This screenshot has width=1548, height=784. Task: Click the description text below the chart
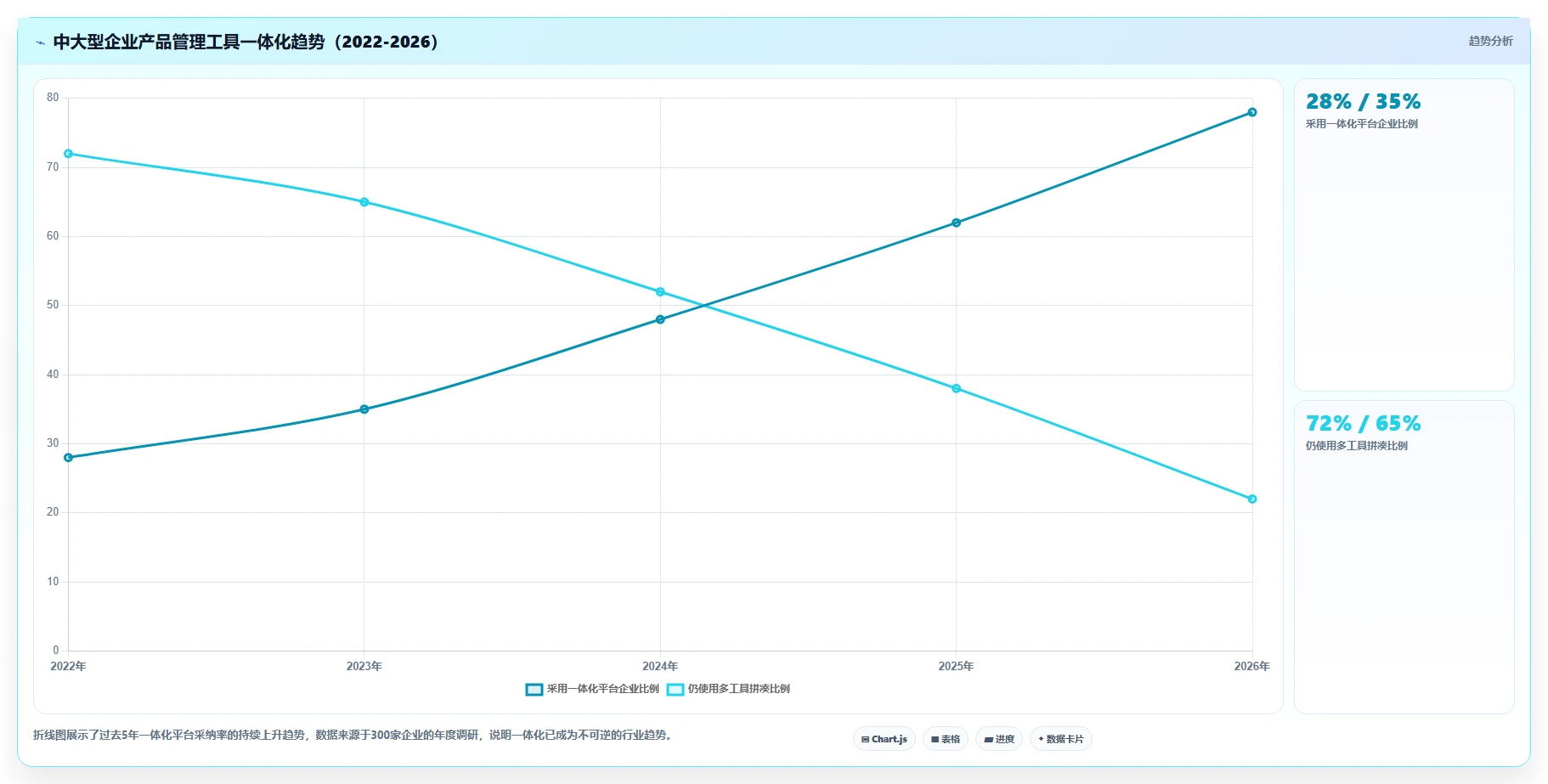pos(354,735)
